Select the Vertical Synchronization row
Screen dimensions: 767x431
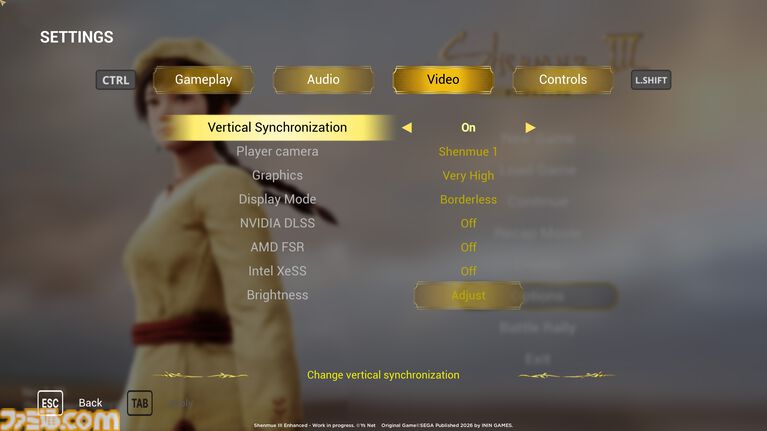[277, 128]
